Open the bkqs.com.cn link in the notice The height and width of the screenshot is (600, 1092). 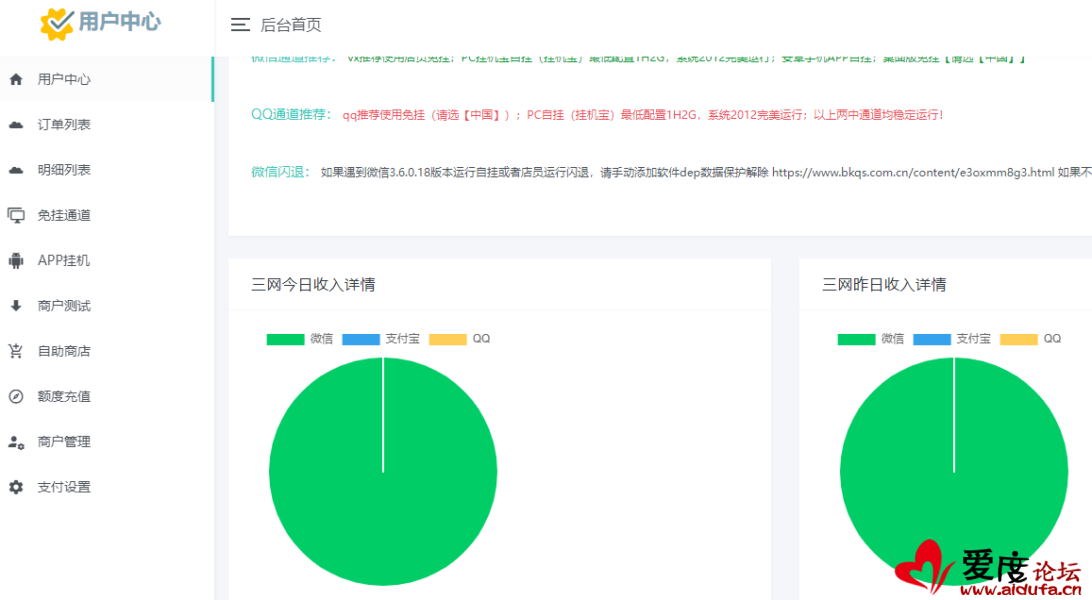(x=913, y=172)
